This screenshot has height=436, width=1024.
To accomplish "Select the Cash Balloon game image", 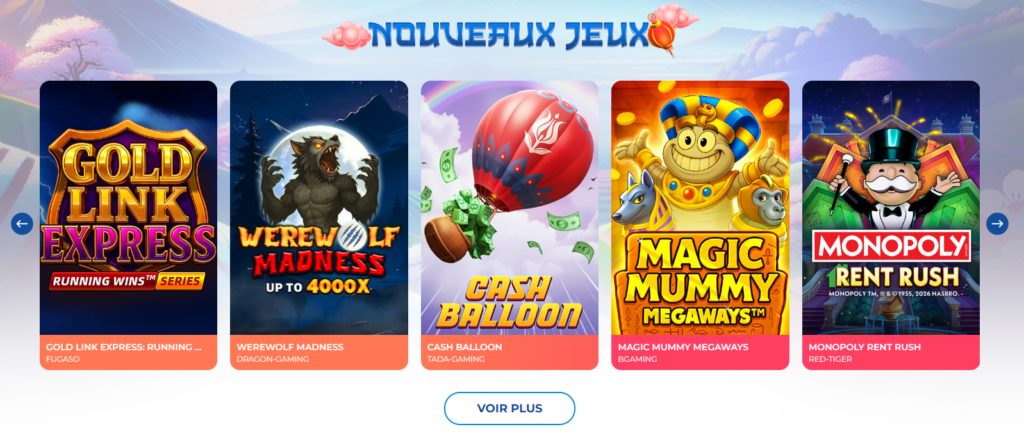I will (x=510, y=208).
